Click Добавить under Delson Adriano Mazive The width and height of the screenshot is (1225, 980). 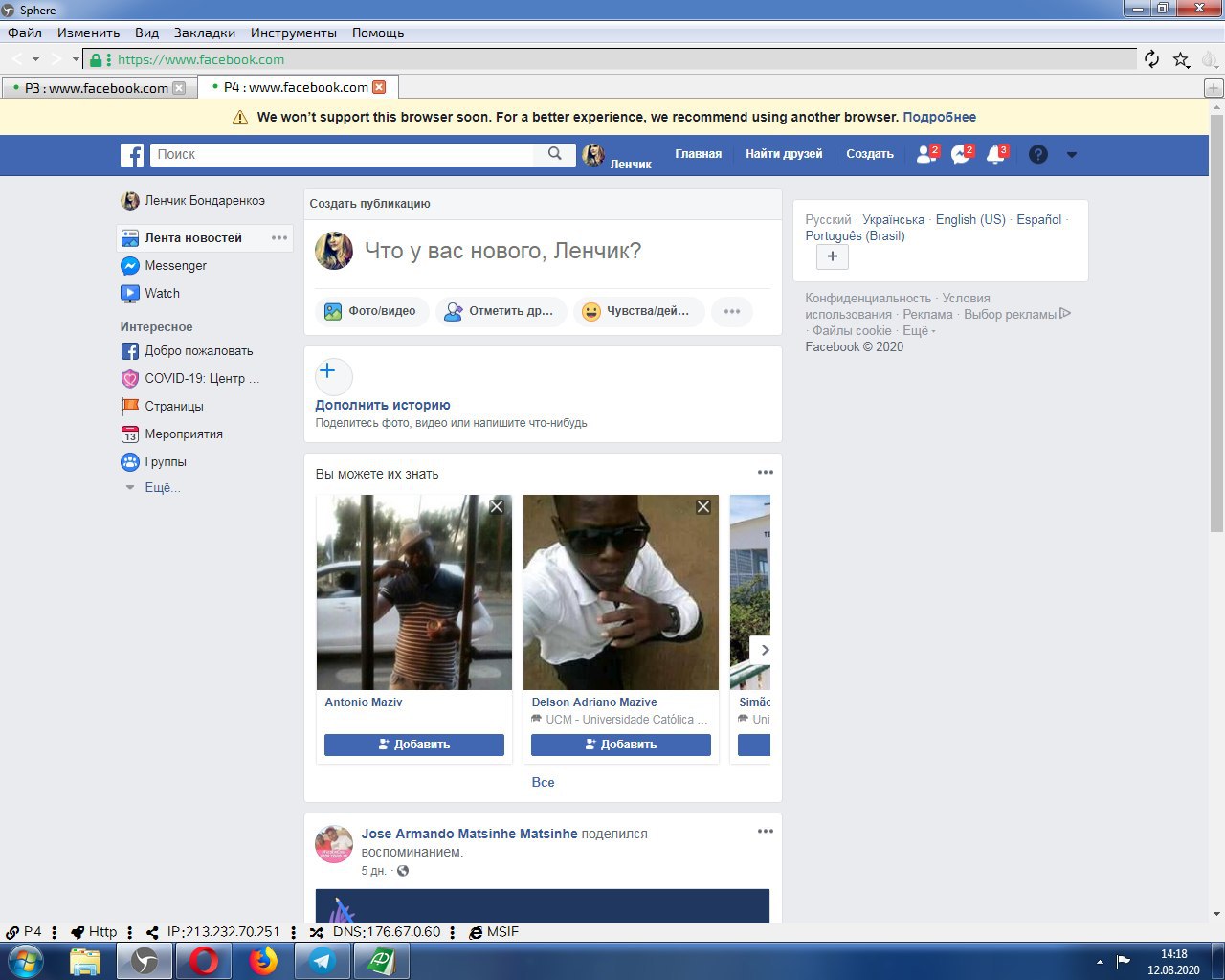621,745
